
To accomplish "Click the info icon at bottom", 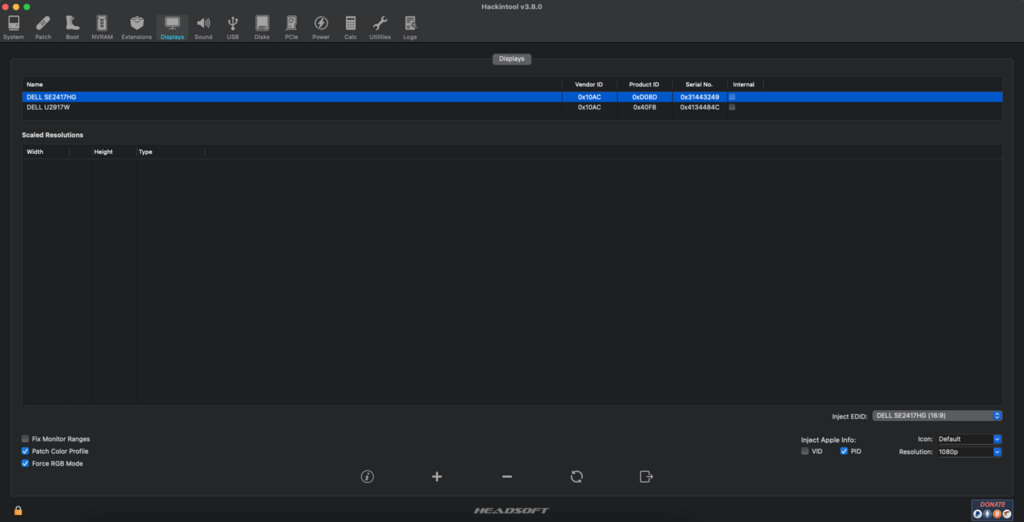I will (367, 477).
